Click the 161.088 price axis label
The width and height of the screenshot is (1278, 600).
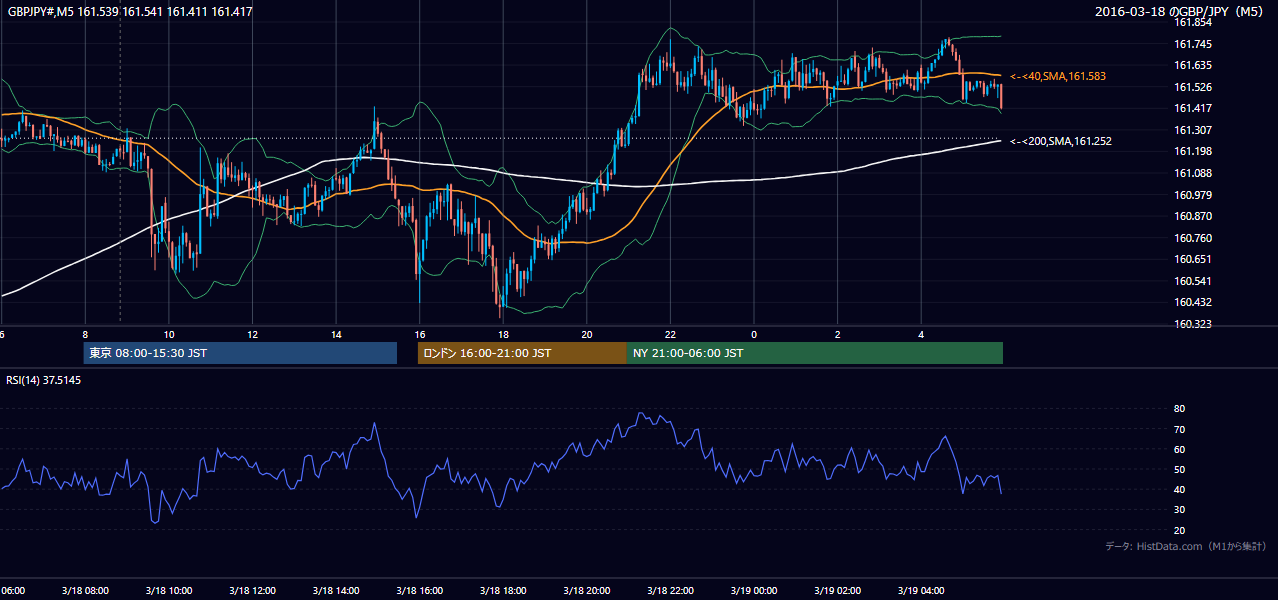(x=1193, y=173)
